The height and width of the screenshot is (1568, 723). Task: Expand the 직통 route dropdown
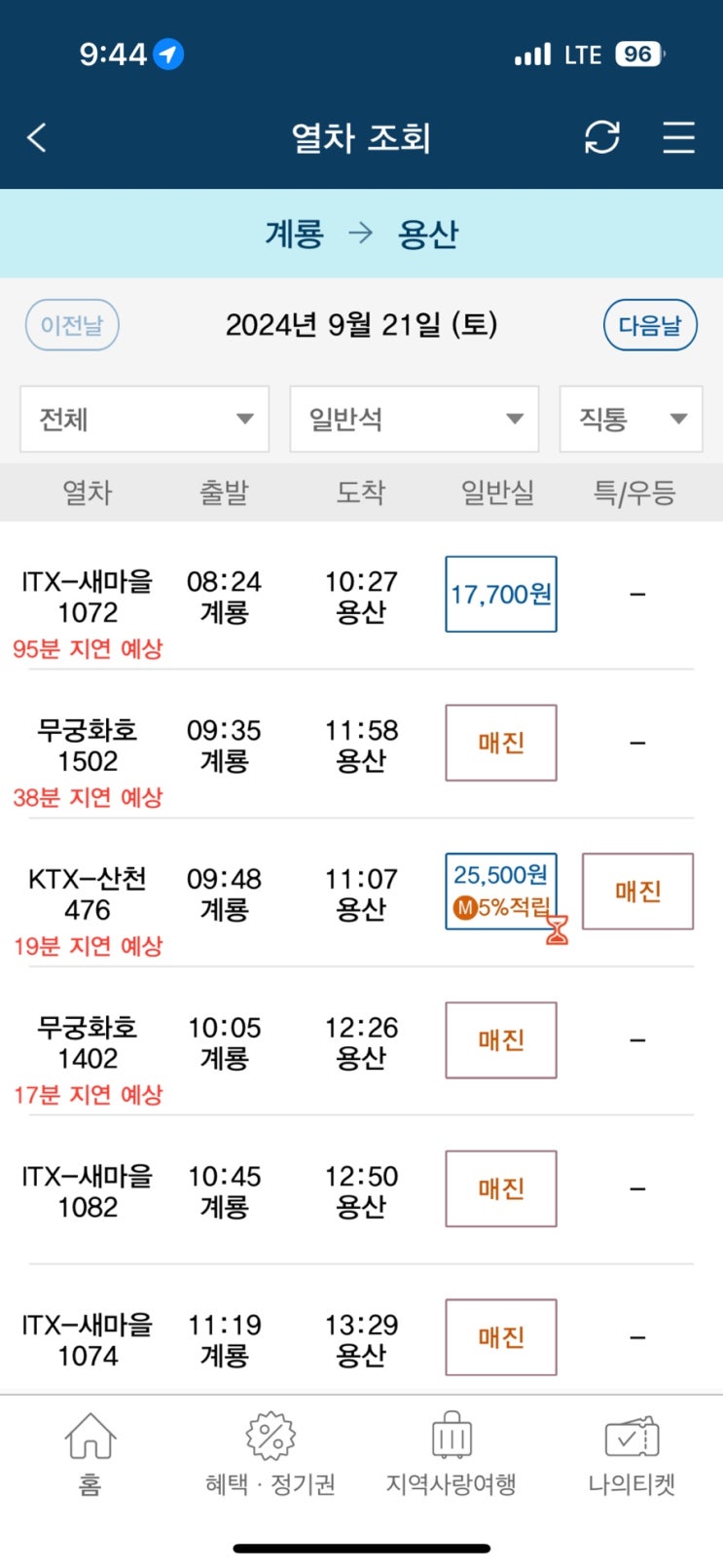click(631, 419)
